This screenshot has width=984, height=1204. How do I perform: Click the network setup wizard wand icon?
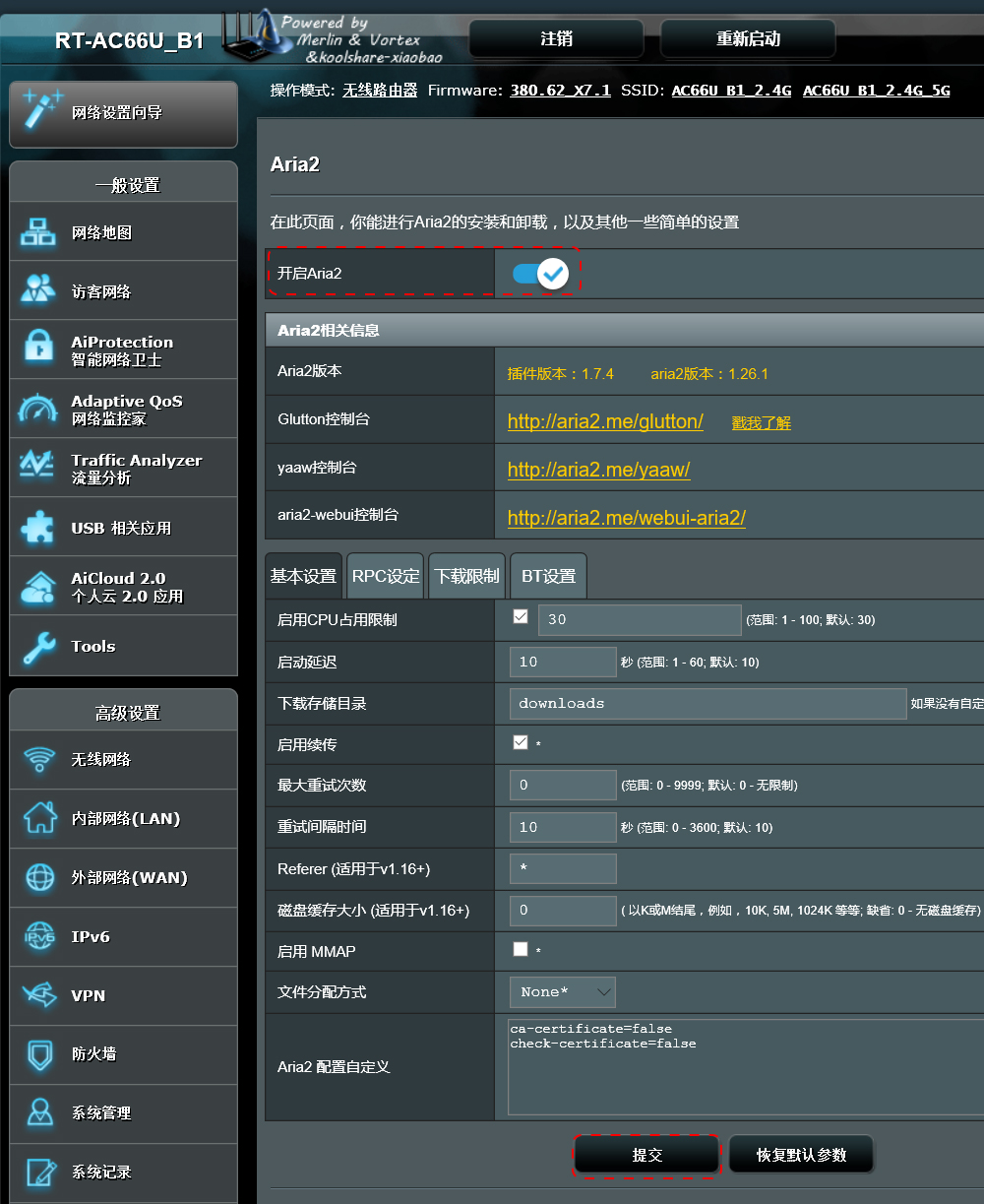point(41,108)
